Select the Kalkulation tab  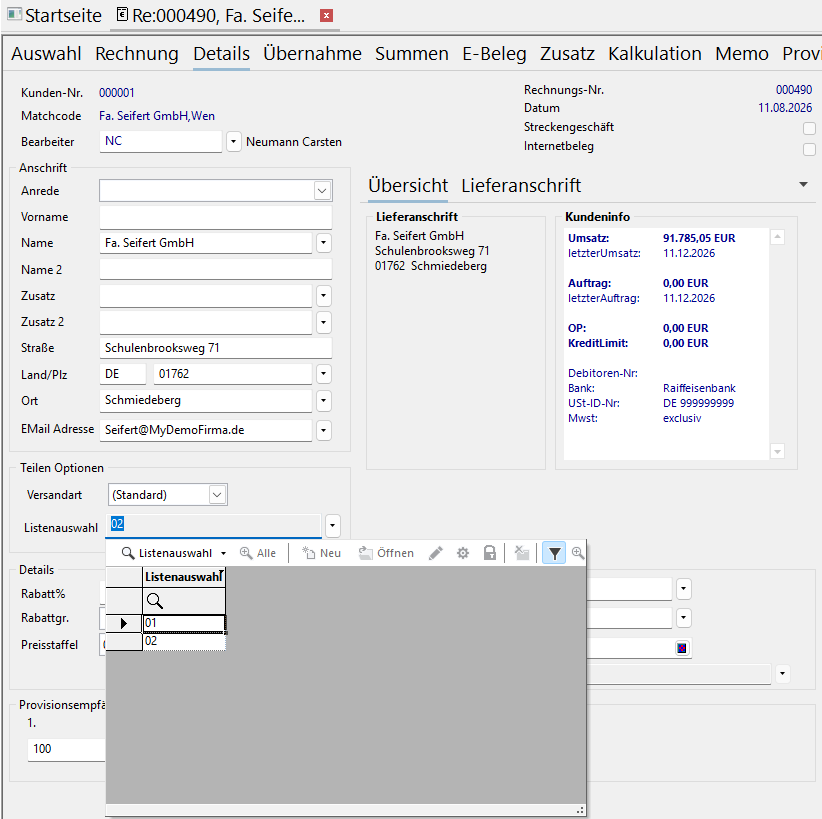pyautogui.click(x=655, y=53)
